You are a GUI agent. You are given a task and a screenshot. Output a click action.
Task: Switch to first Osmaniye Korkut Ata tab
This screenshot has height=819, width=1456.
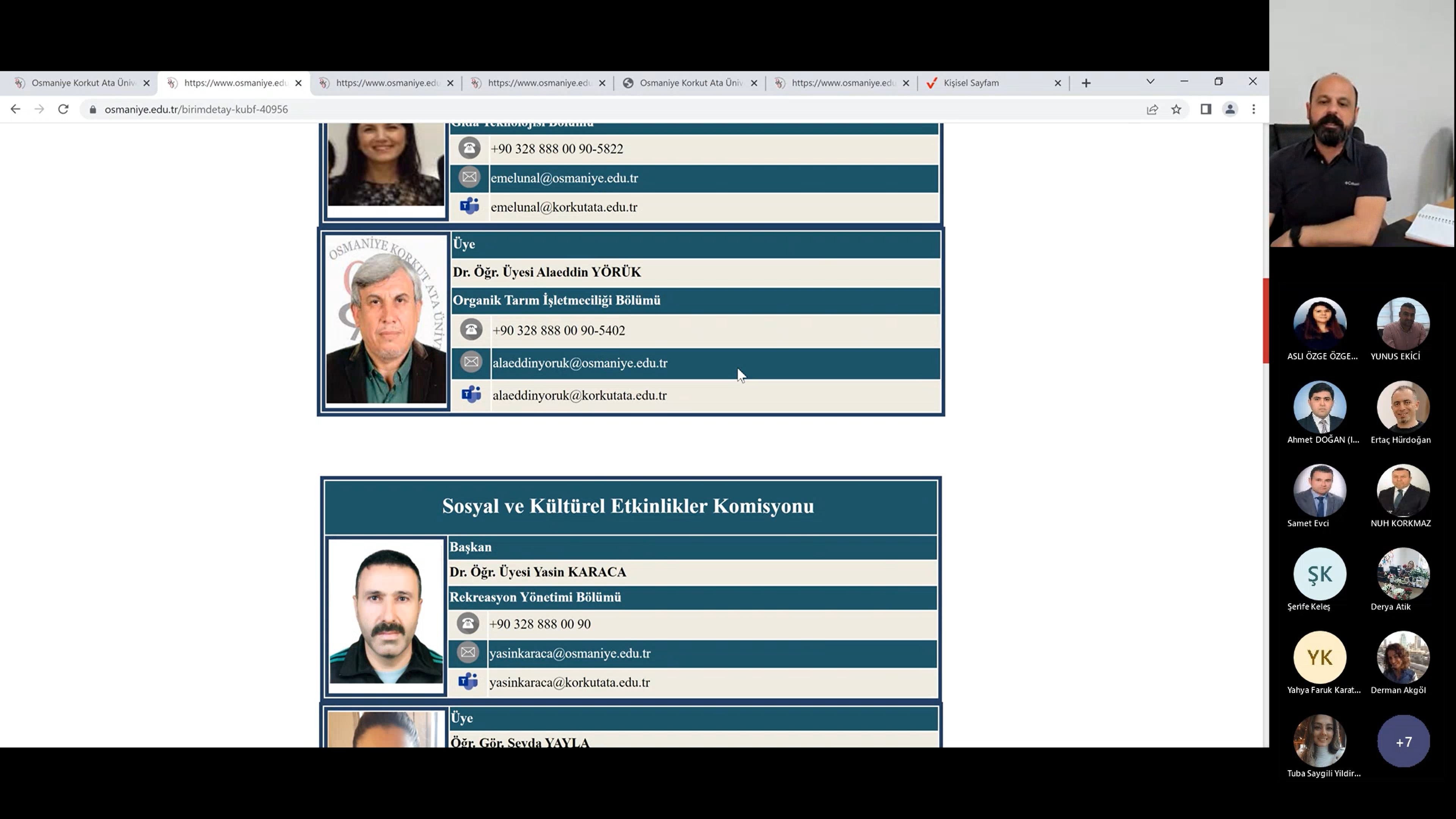coord(82,83)
